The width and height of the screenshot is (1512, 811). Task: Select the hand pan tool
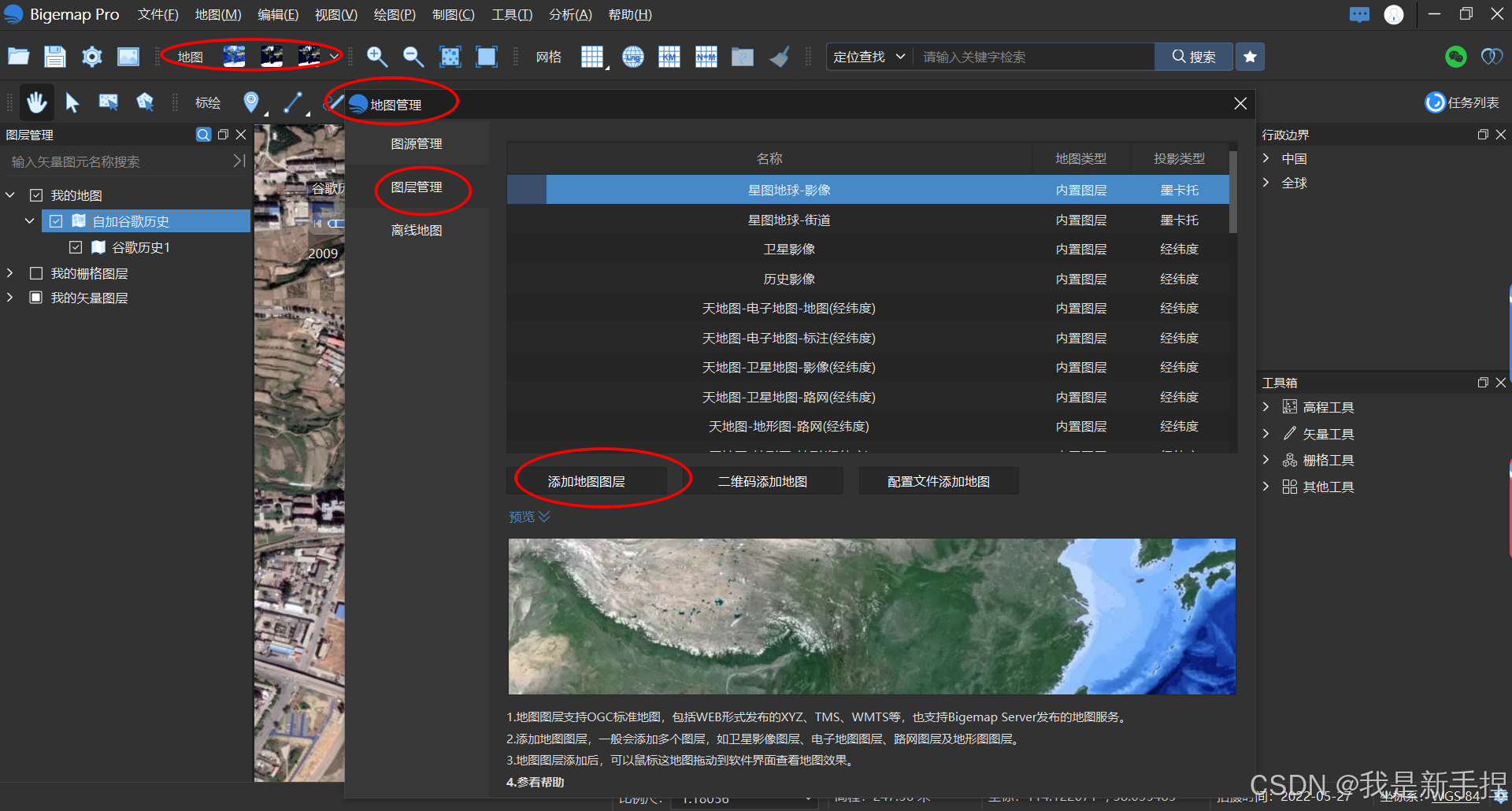(36, 102)
